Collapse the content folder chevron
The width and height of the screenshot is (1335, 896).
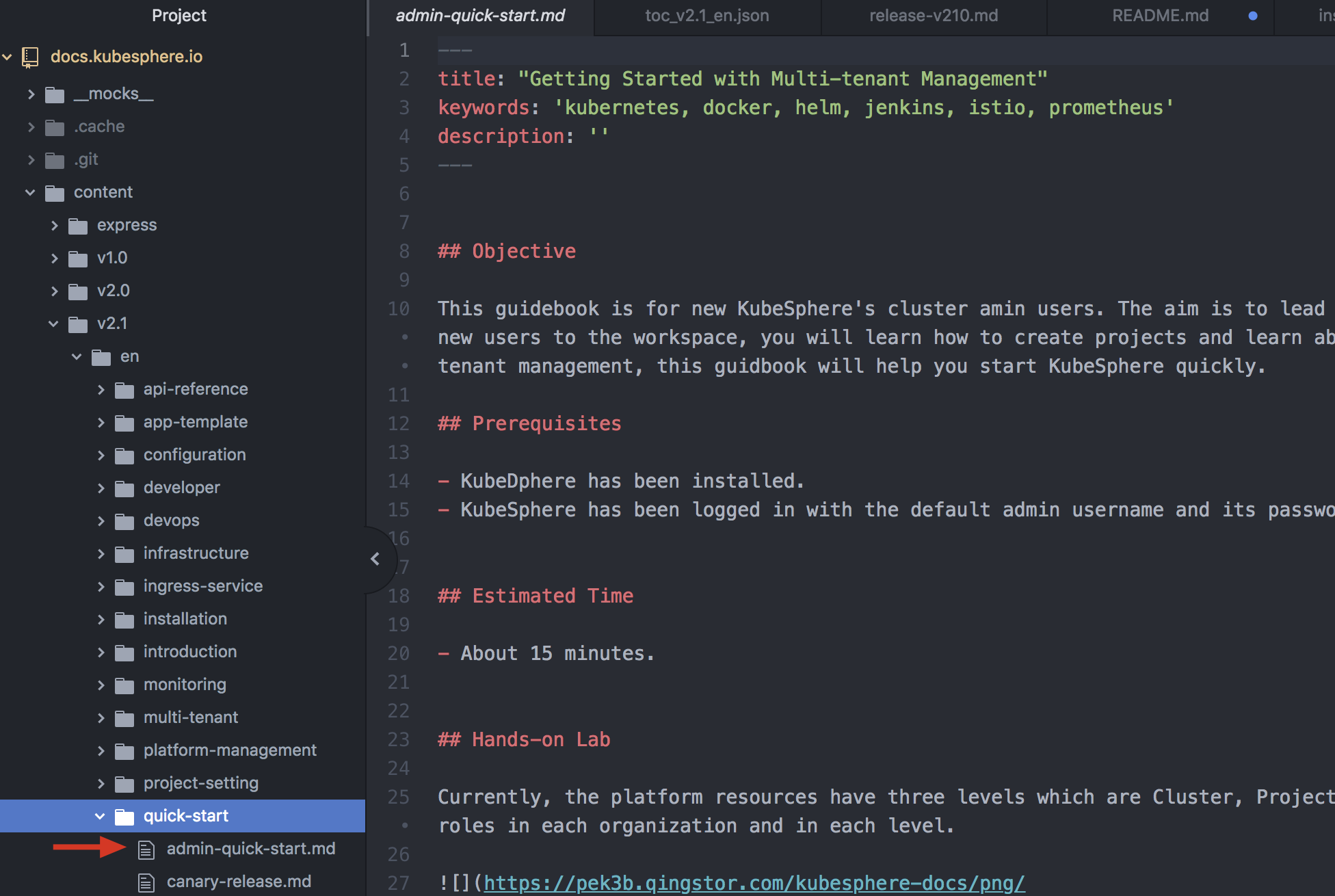pos(30,193)
